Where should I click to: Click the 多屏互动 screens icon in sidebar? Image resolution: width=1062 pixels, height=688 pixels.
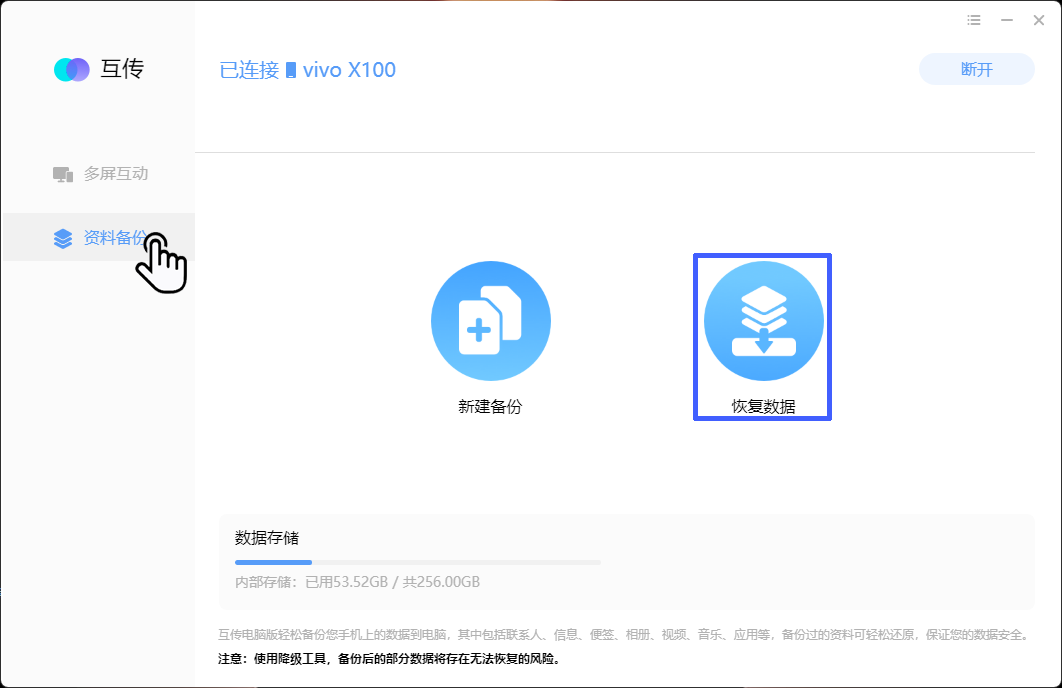pyautogui.click(x=63, y=174)
